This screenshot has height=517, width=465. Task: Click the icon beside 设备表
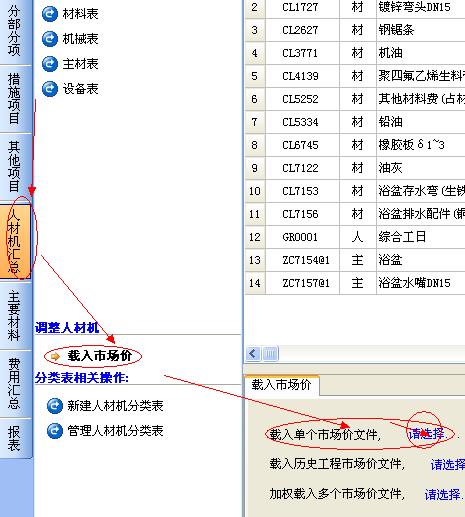tap(50, 89)
